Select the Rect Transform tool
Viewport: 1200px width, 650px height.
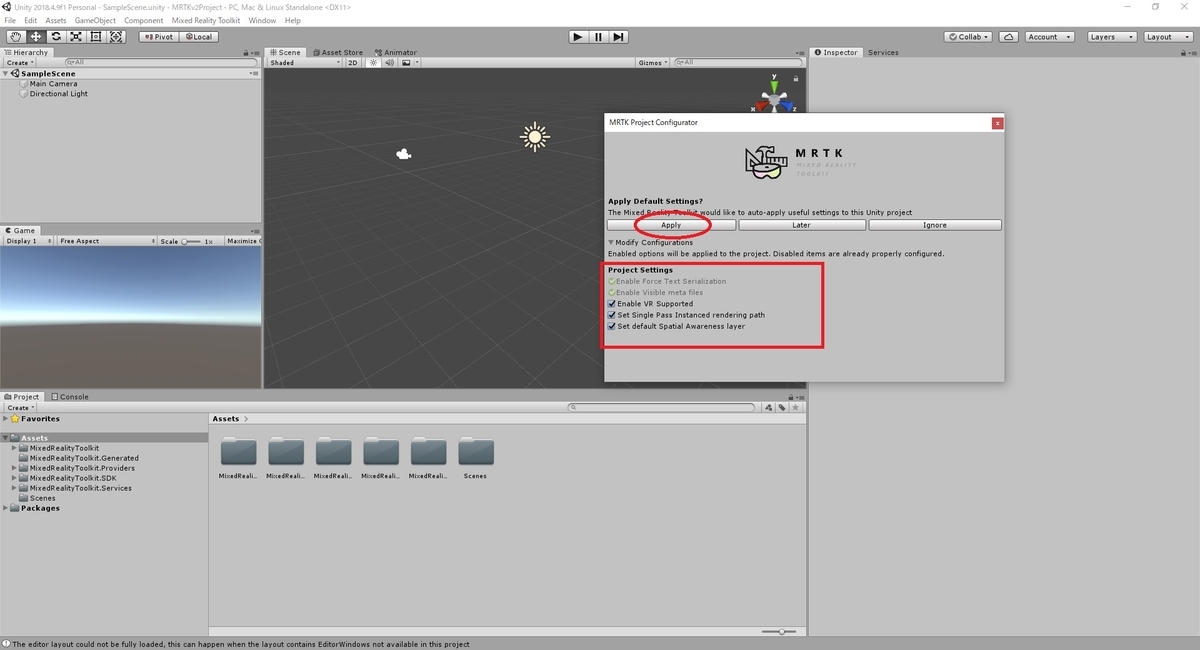tap(96, 37)
